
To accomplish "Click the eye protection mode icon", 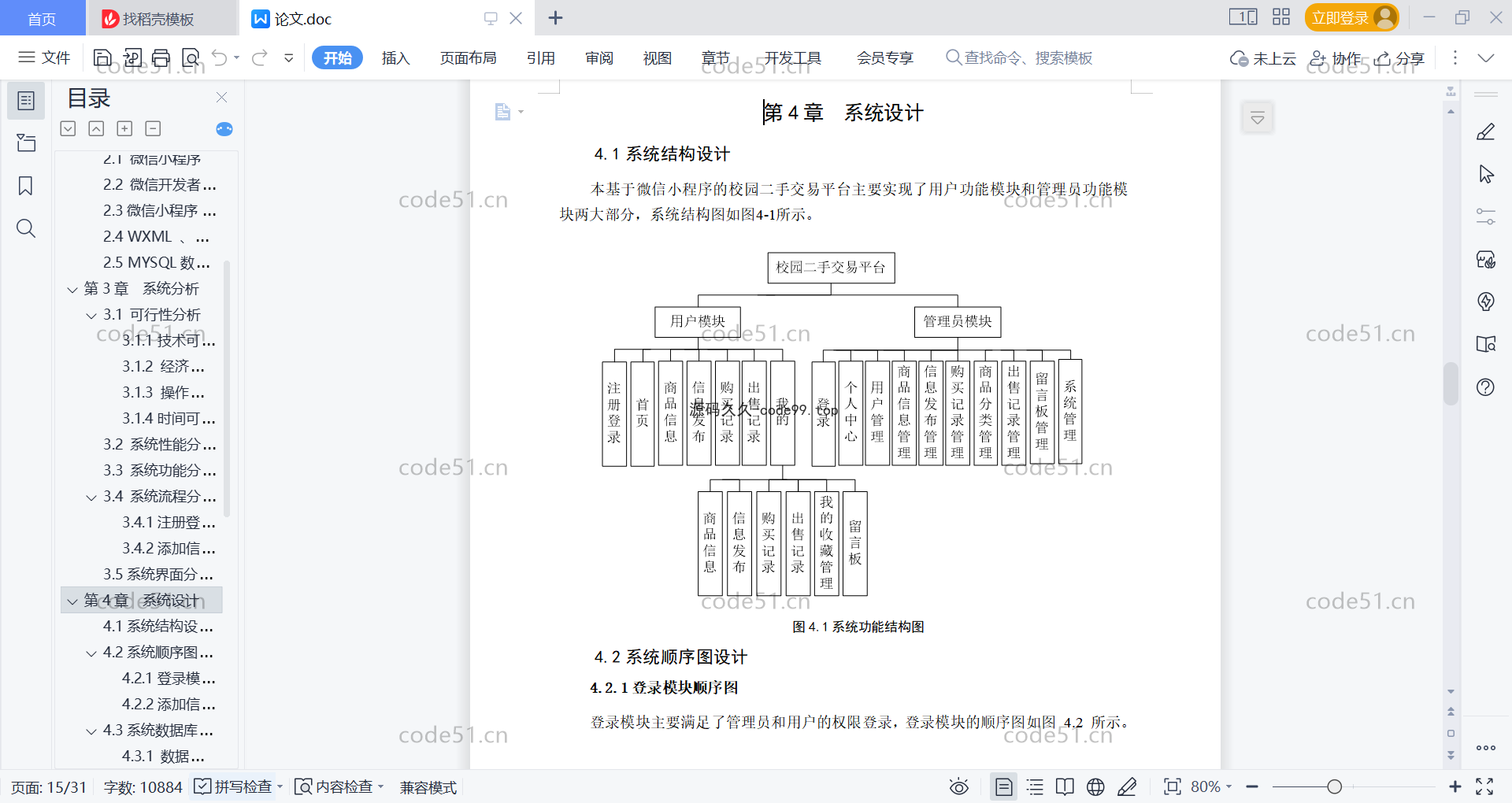I will [958, 786].
